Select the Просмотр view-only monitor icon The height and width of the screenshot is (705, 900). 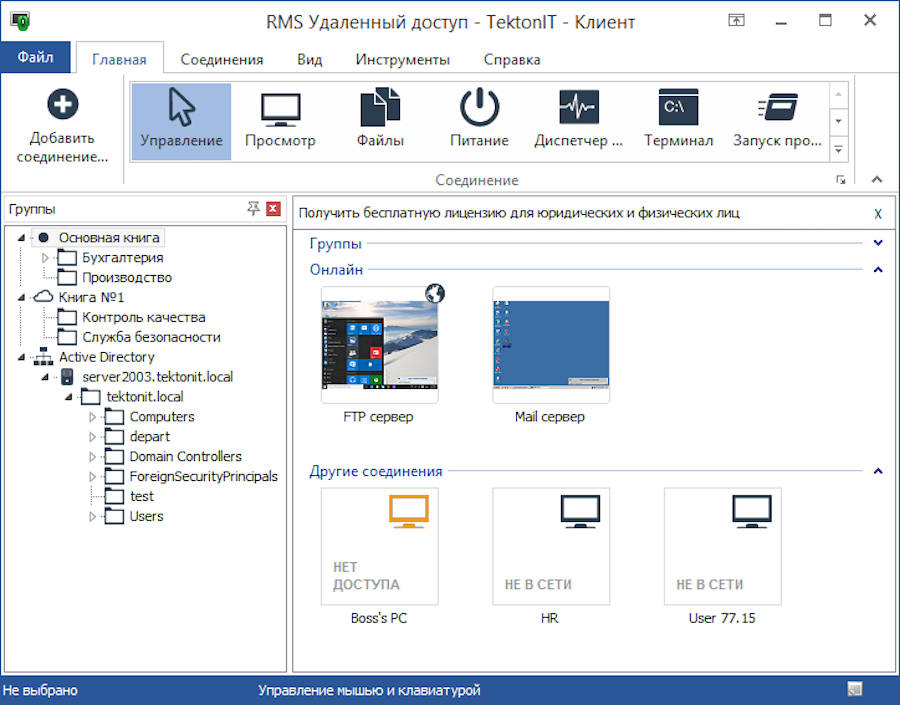(280, 108)
